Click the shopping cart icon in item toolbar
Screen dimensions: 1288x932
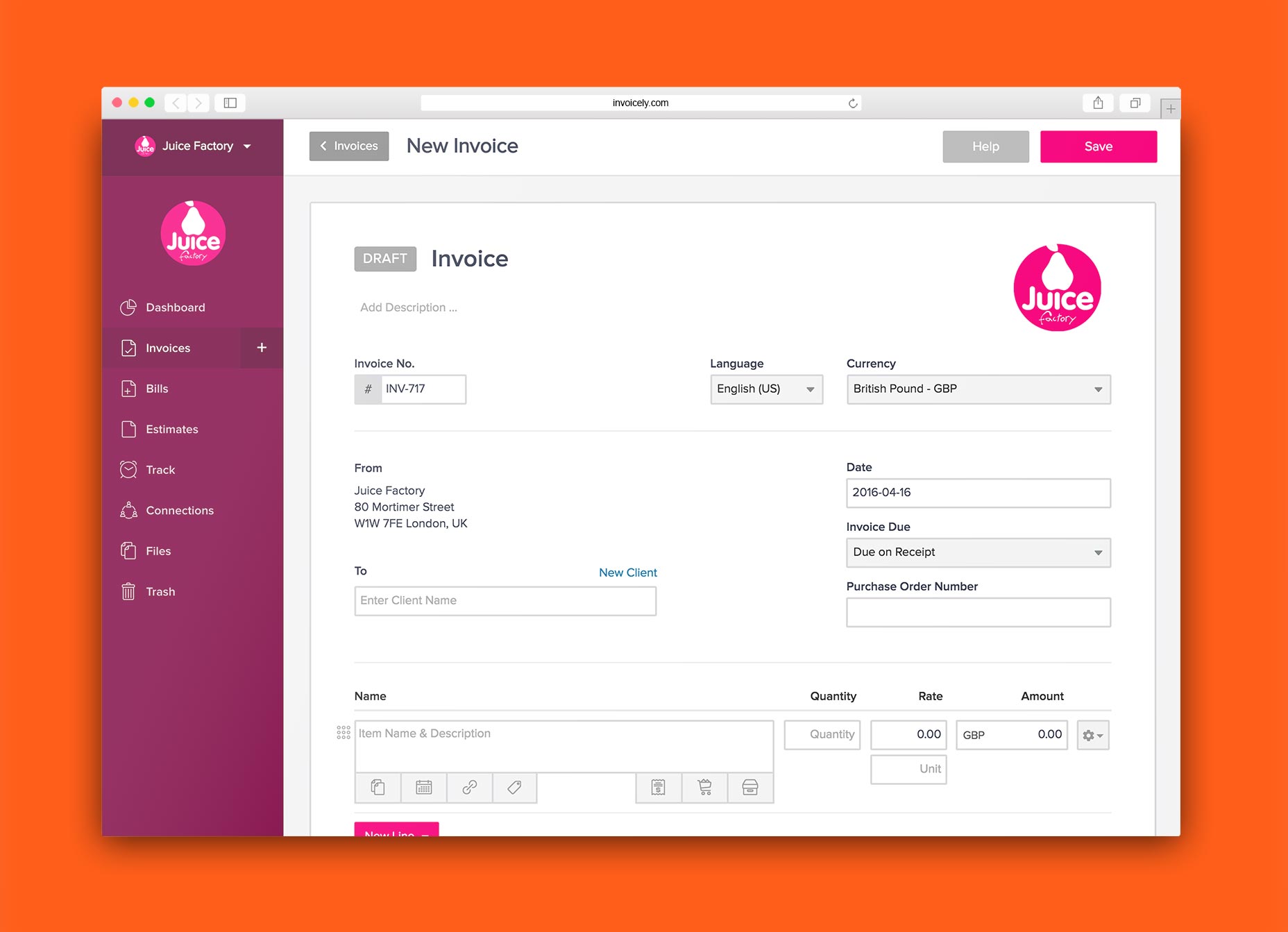(704, 787)
